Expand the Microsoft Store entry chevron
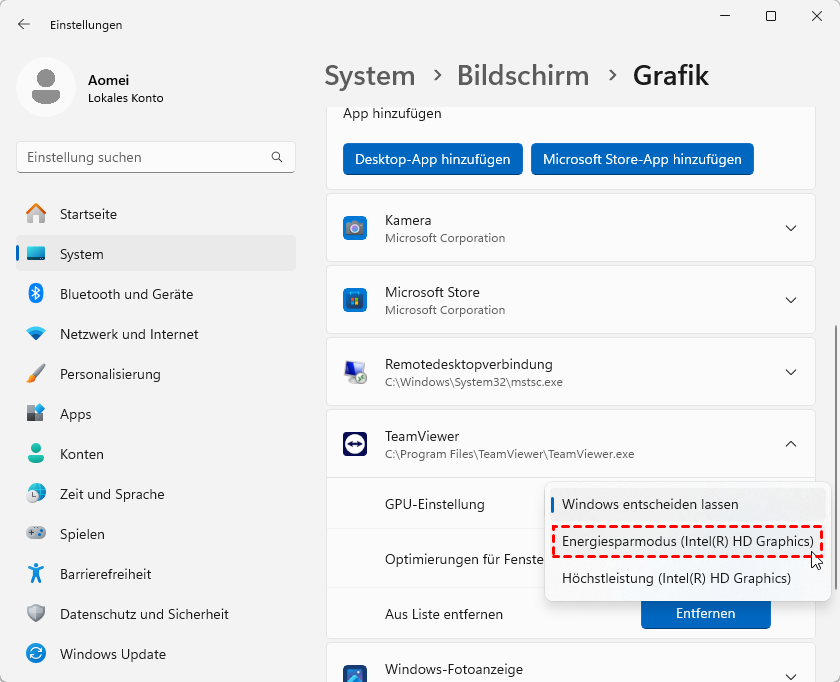The image size is (840, 682). pos(791,300)
